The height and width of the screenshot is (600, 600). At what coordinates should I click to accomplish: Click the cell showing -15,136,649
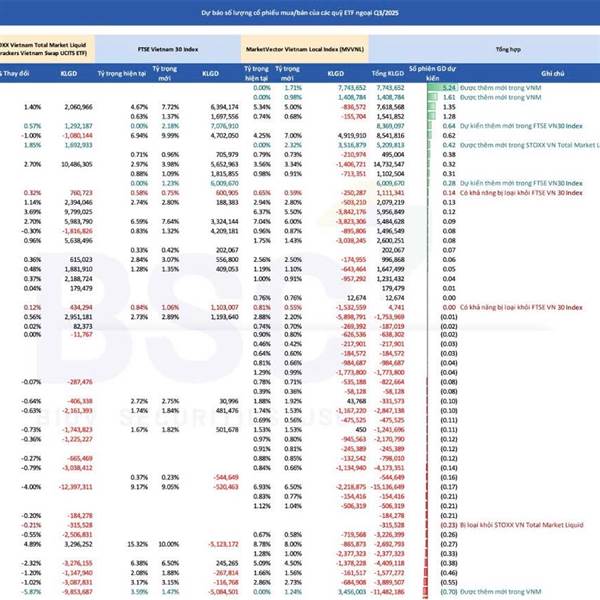(388, 487)
